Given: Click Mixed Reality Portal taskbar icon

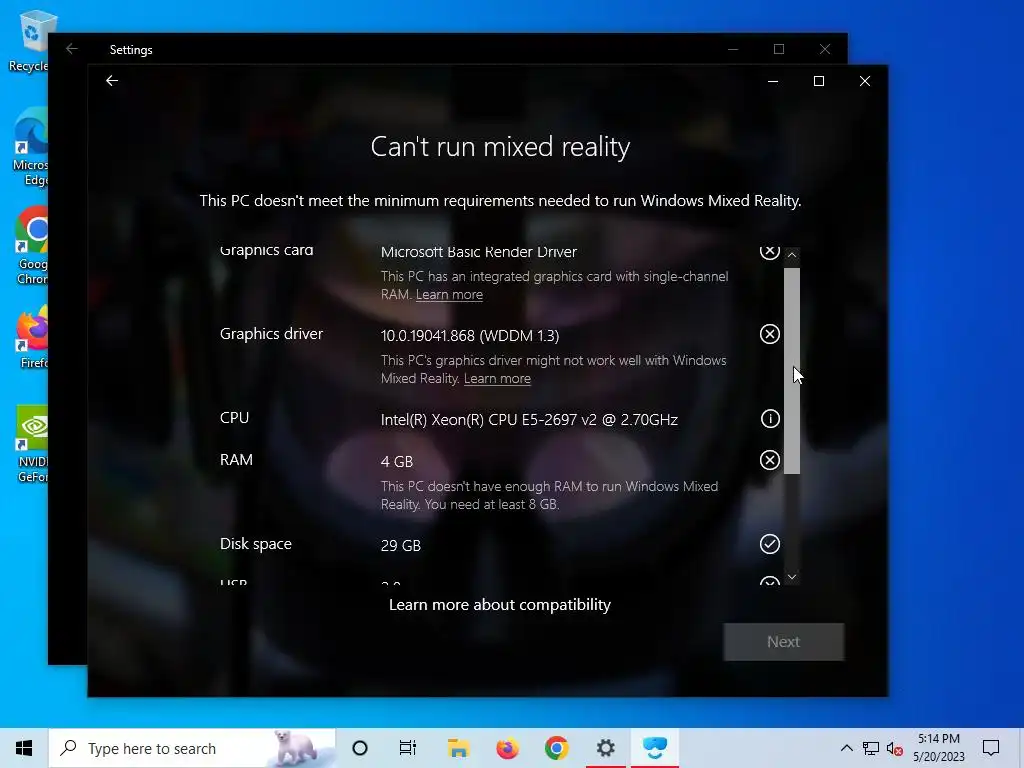Looking at the screenshot, I should click(654, 748).
